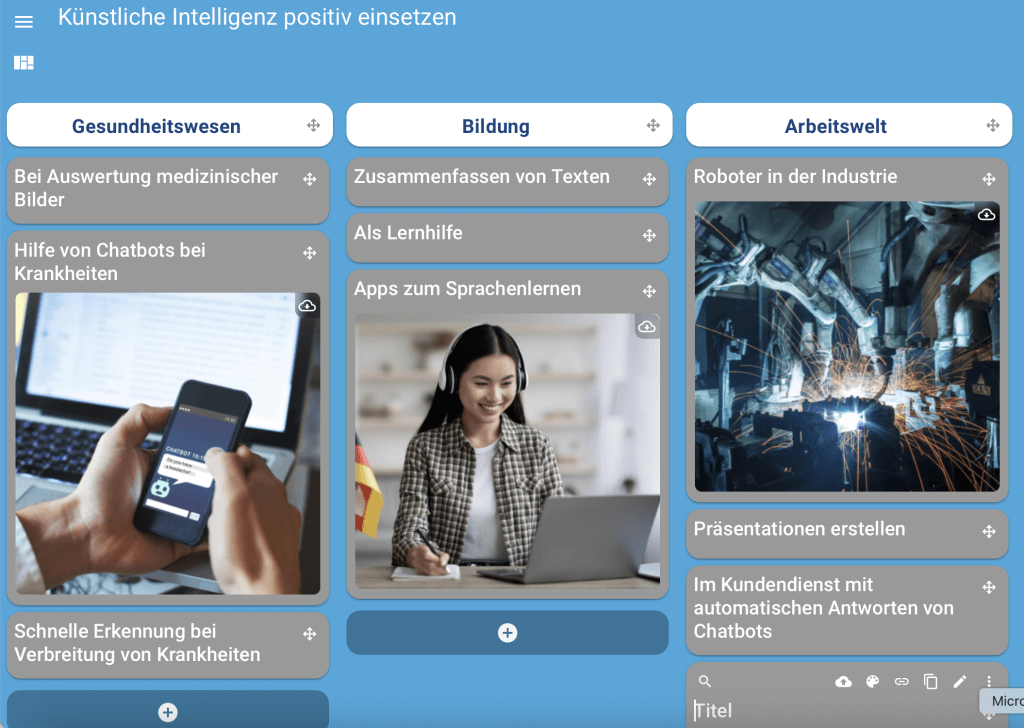Click move handle of 'Im Kundendienst' card
1024x728 pixels.
pos(989,588)
